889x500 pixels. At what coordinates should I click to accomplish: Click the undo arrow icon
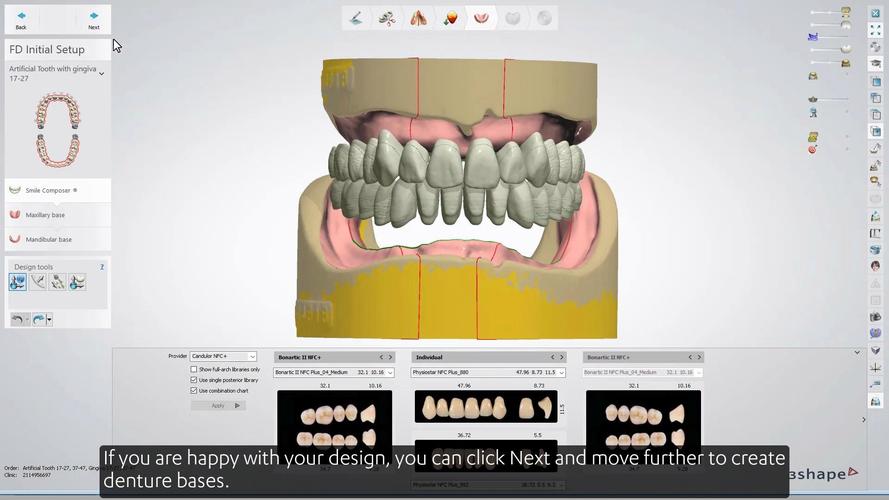click(18, 319)
